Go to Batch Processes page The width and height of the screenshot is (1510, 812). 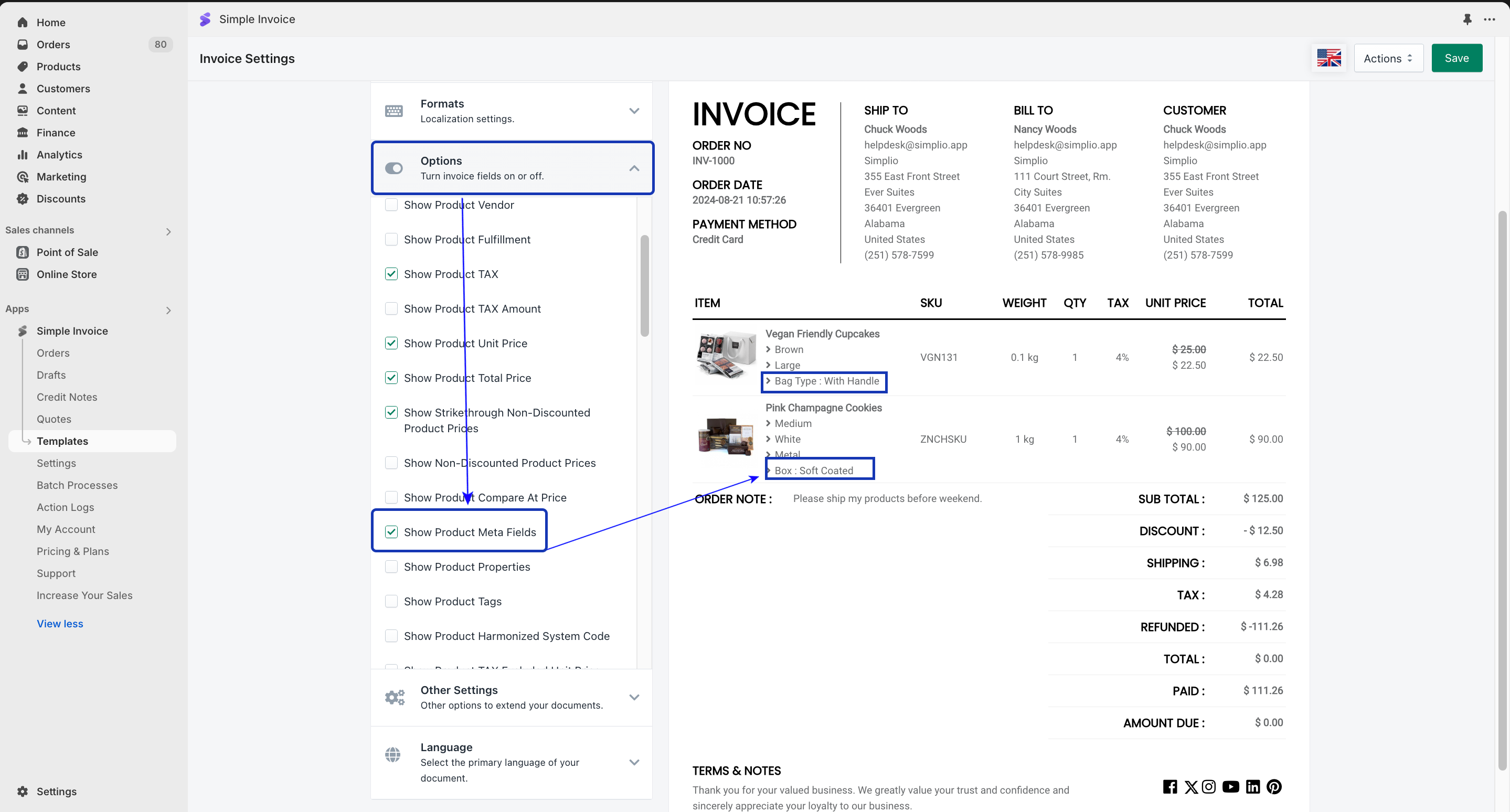(77, 485)
